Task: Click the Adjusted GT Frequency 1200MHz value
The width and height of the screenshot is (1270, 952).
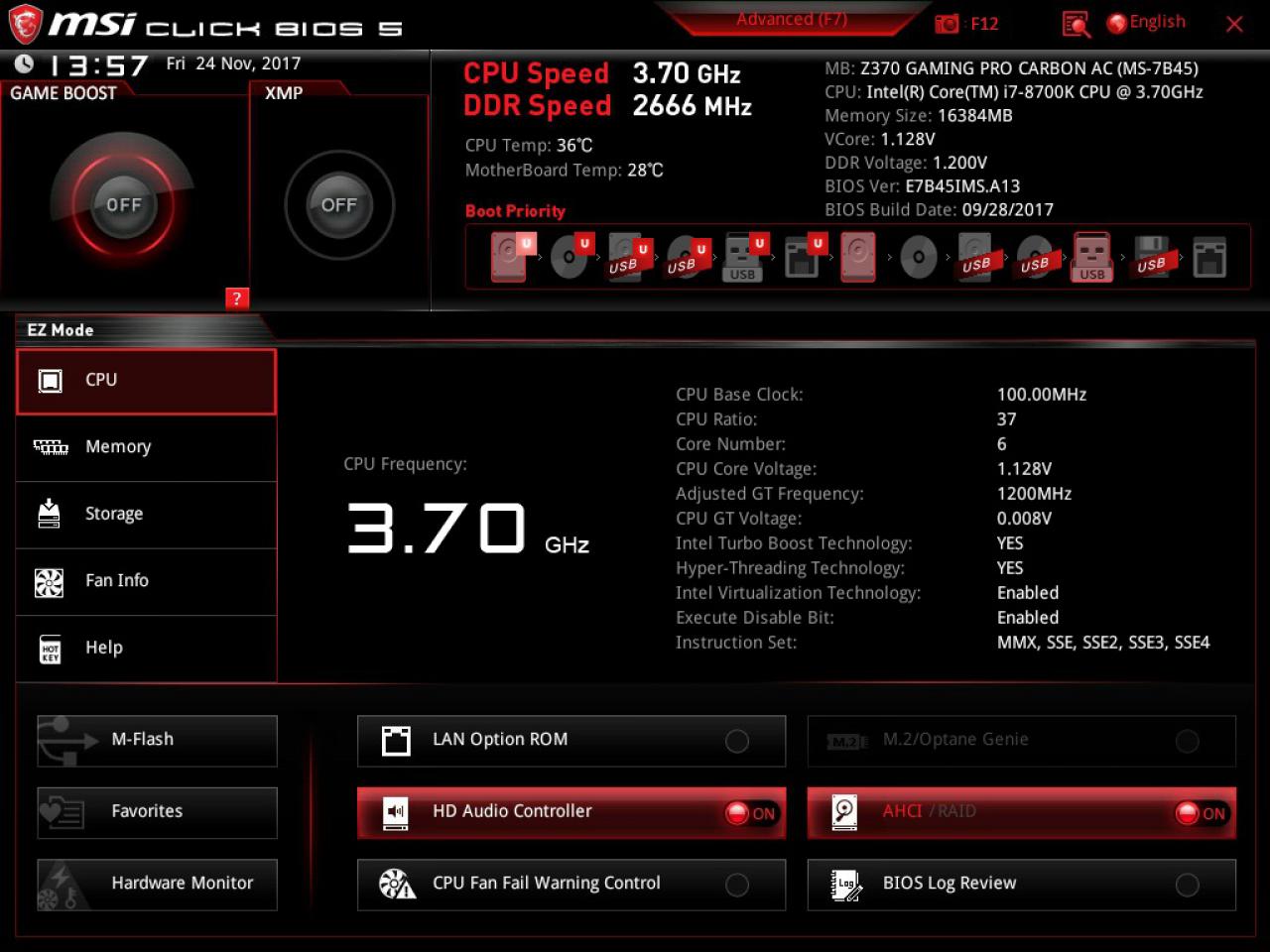Action: (x=1034, y=494)
